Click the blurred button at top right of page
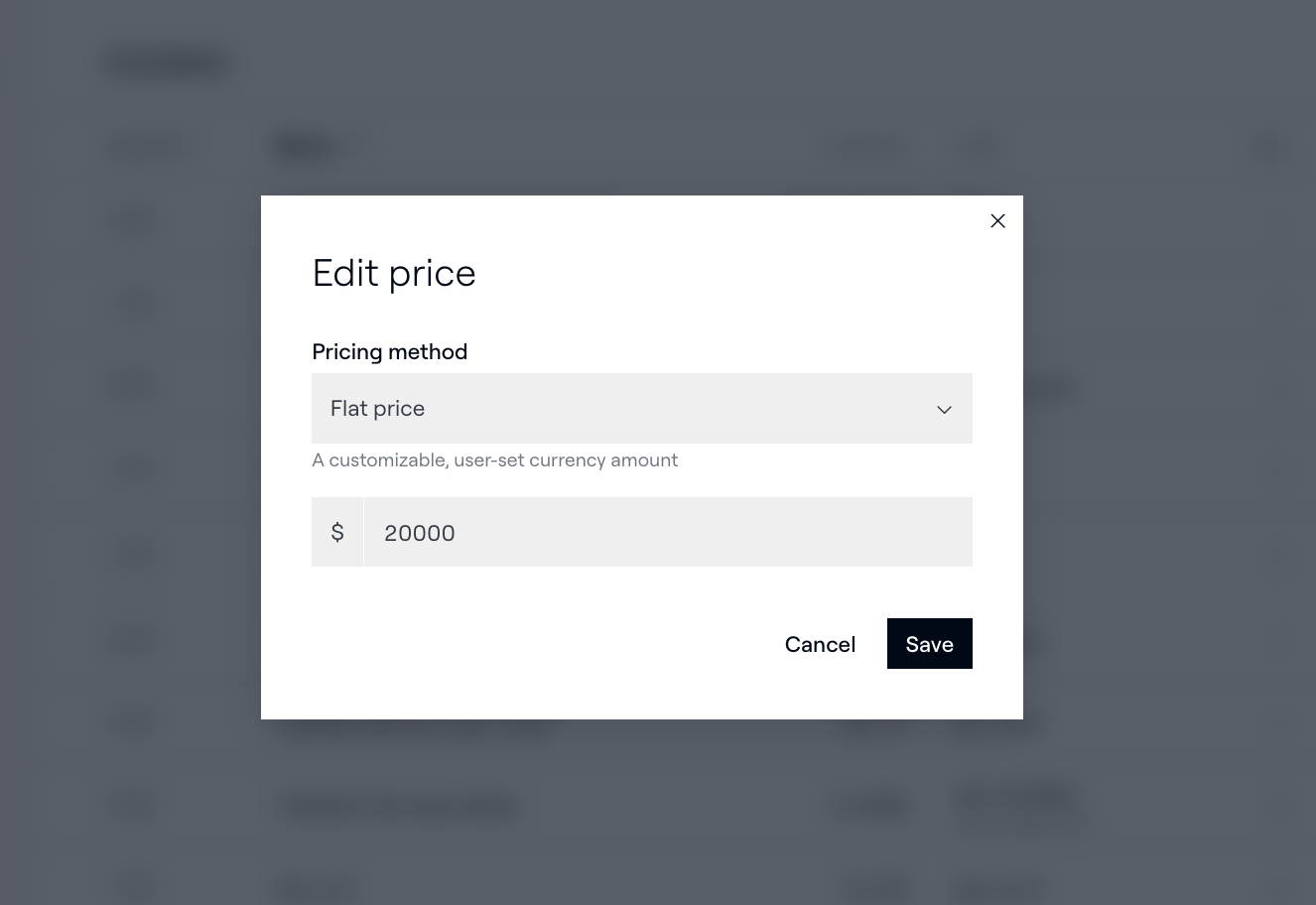The image size is (1316, 905). click(1267, 148)
